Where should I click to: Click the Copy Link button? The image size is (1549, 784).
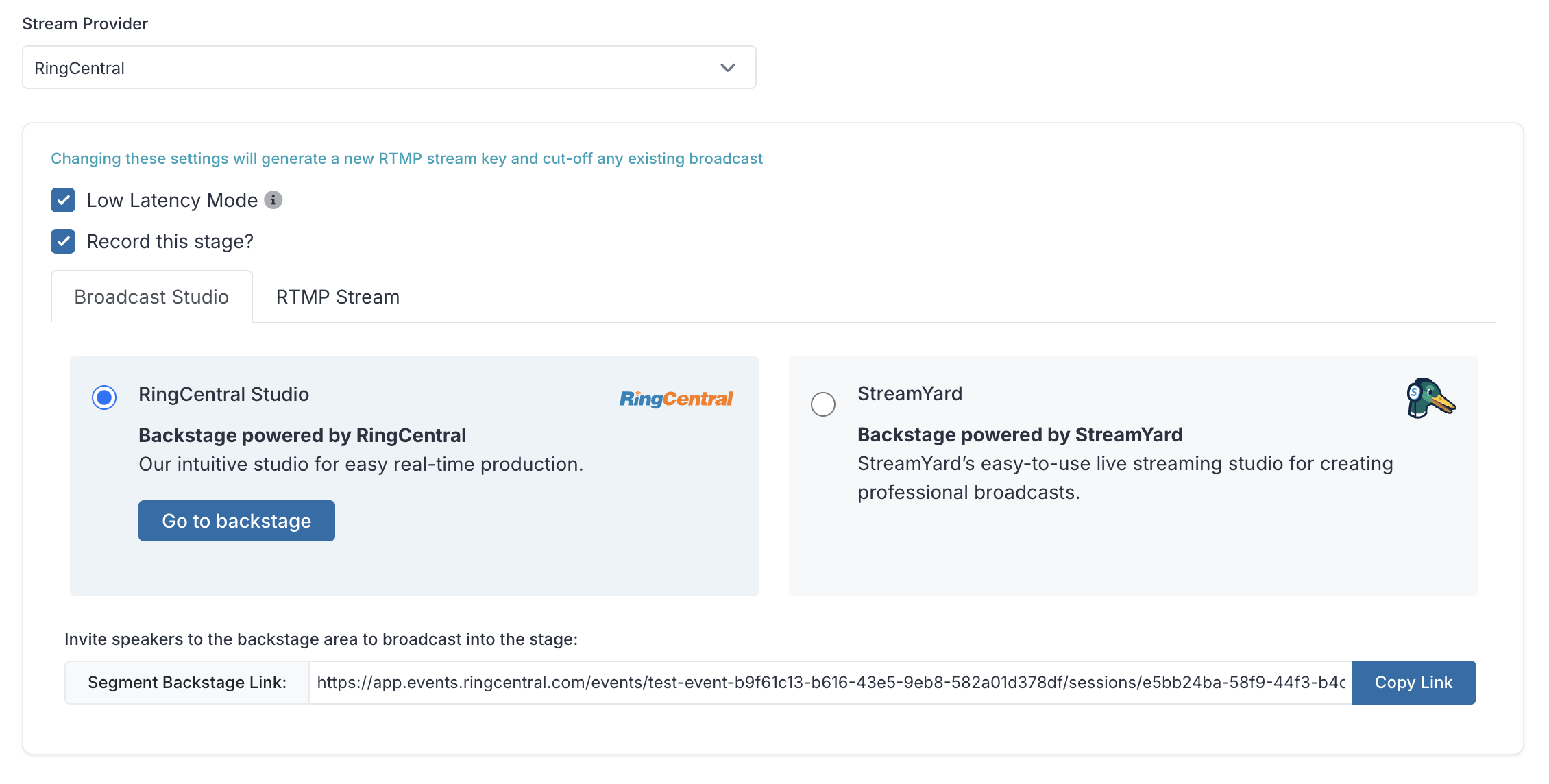pos(1413,683)
